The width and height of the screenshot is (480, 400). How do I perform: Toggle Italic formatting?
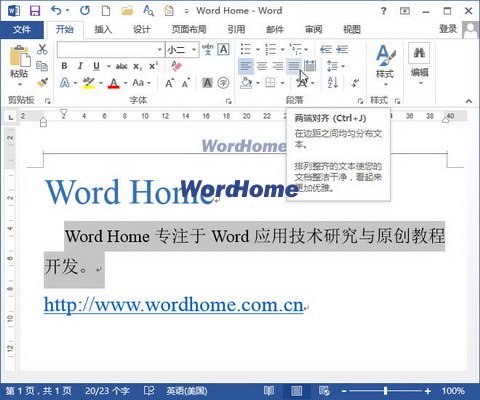pos(80,66)
